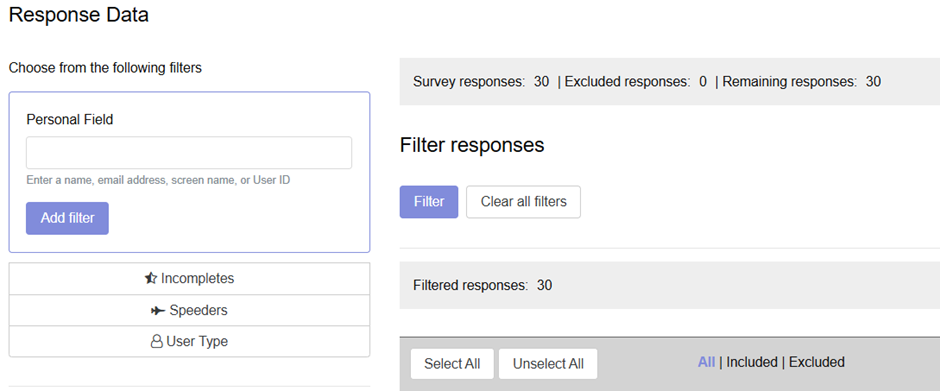Click Clear all filters
Screen dimensions: 940x391
point(523,201)
